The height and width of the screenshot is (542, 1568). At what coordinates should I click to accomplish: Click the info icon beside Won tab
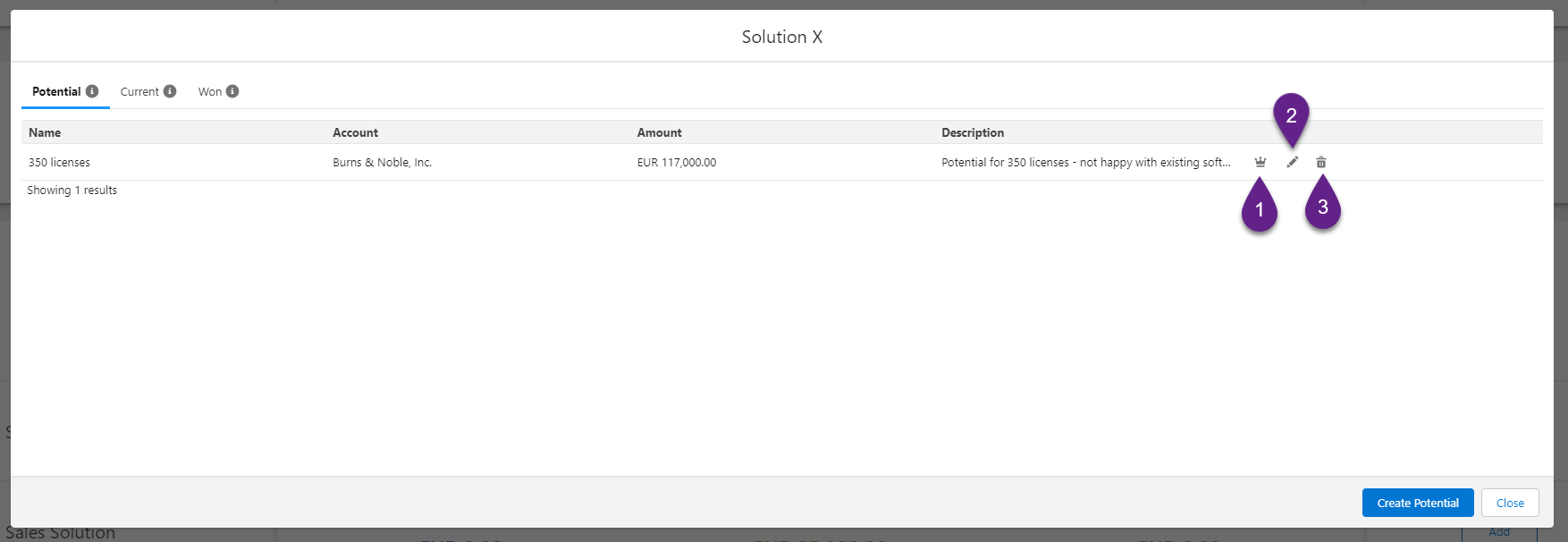pos(232,91)
